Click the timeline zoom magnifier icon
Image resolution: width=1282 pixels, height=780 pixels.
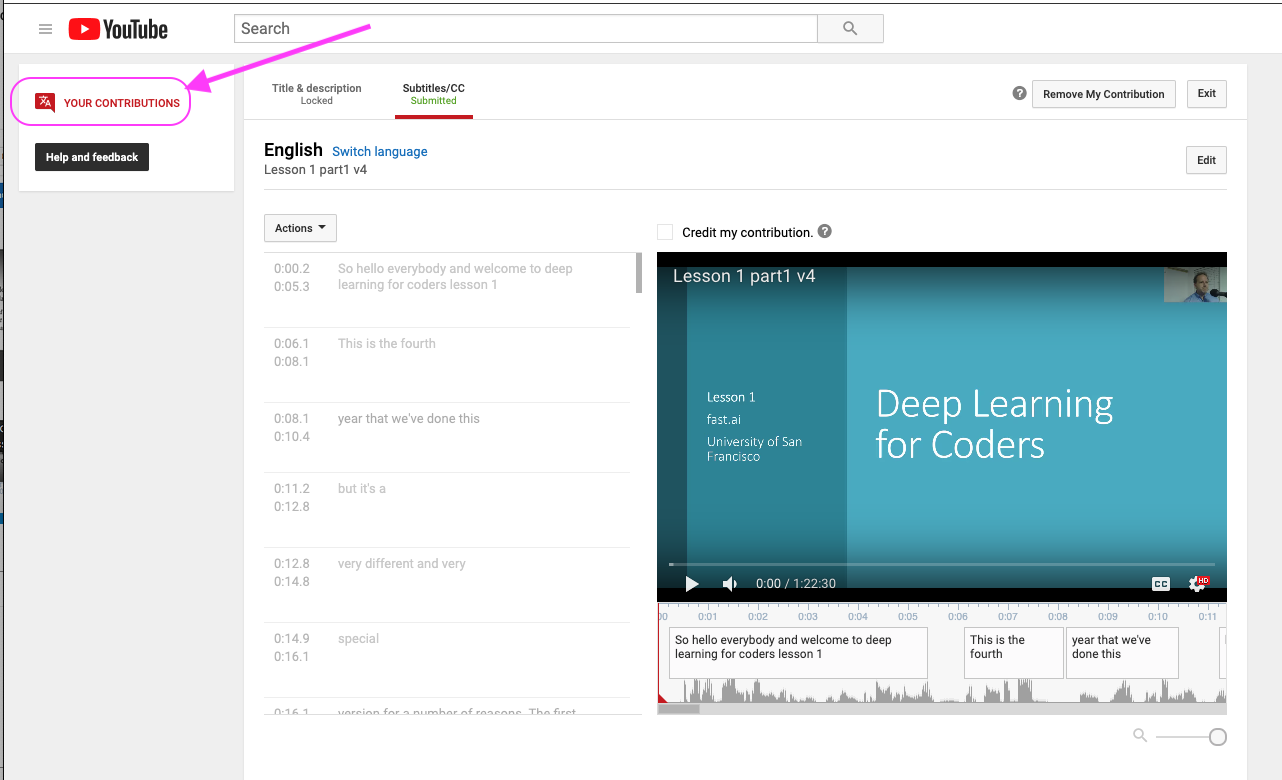1140,736
